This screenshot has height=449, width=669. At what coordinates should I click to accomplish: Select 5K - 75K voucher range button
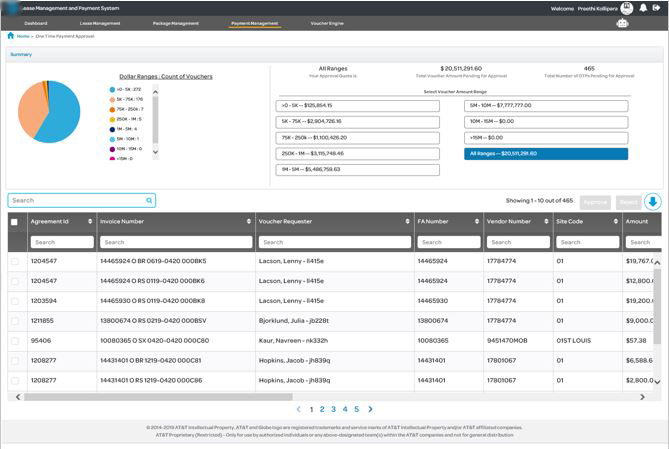[x=358, y=122]
